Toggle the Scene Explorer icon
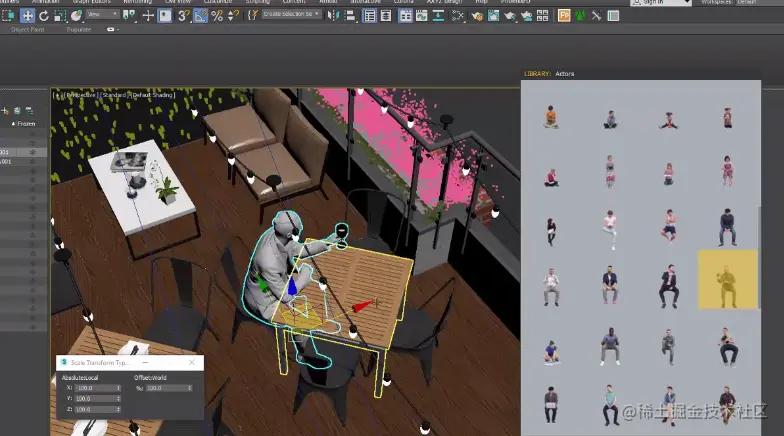 coord(370,16)
